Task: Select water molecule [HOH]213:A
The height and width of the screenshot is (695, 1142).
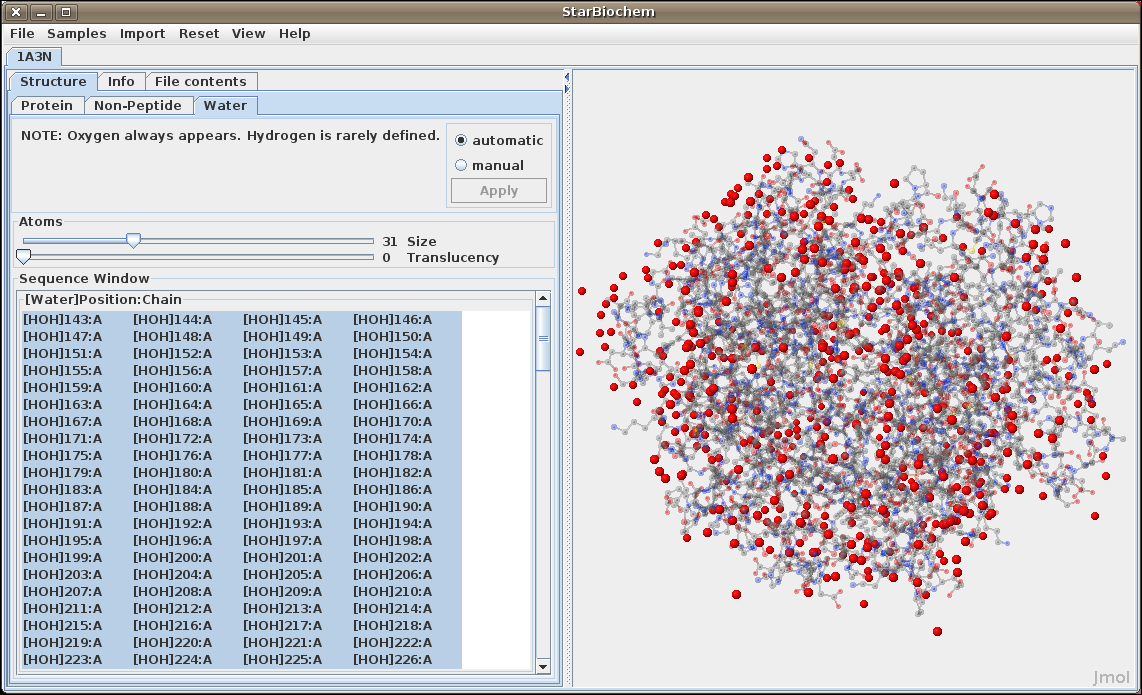Action: click(283, 608)
